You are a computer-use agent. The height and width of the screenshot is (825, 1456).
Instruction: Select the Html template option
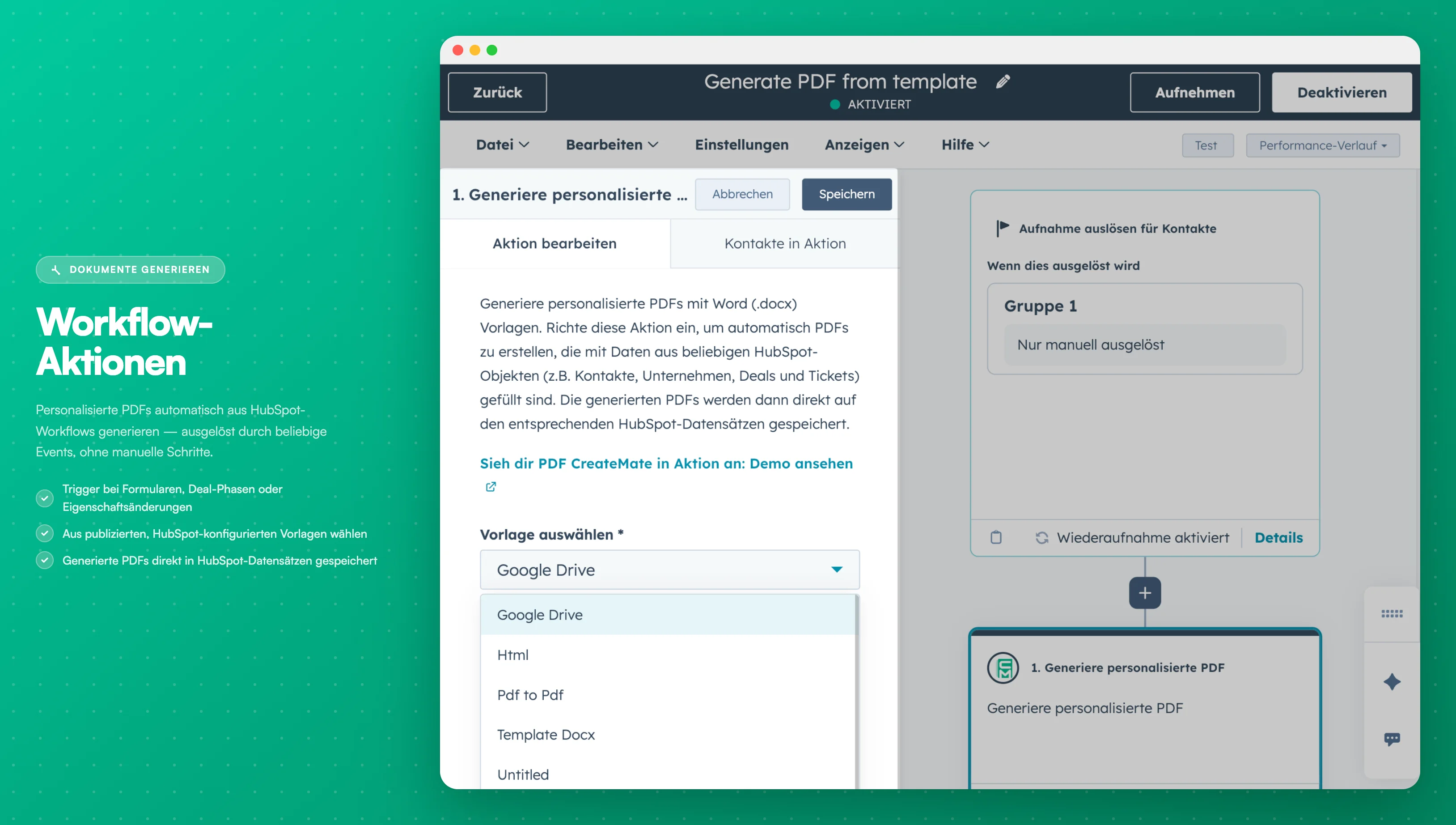[x=668, y=655]
